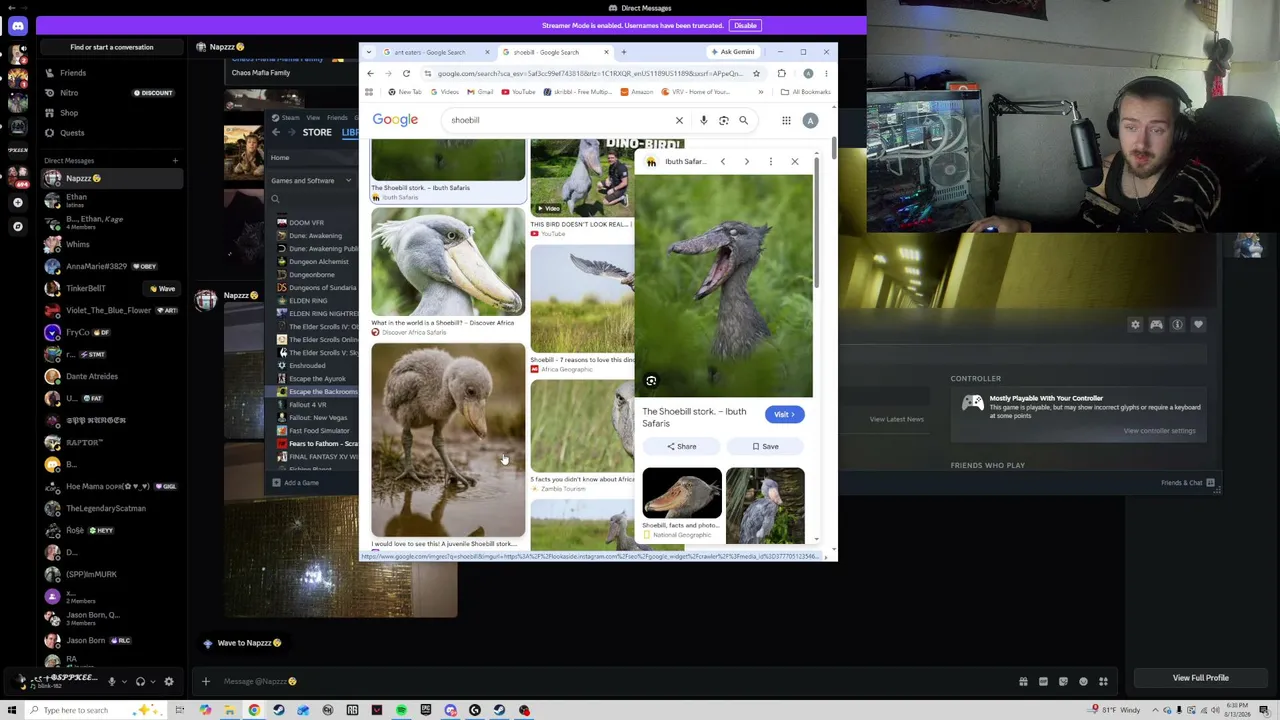Open Chrome extensions puzzle icon
Viewport: 1280px width, 720px height.
[x=782, y=73]
